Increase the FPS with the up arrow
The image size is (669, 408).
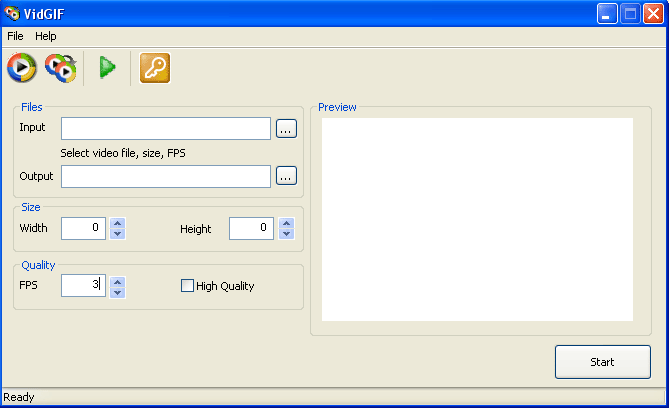[x=117, y=282]
